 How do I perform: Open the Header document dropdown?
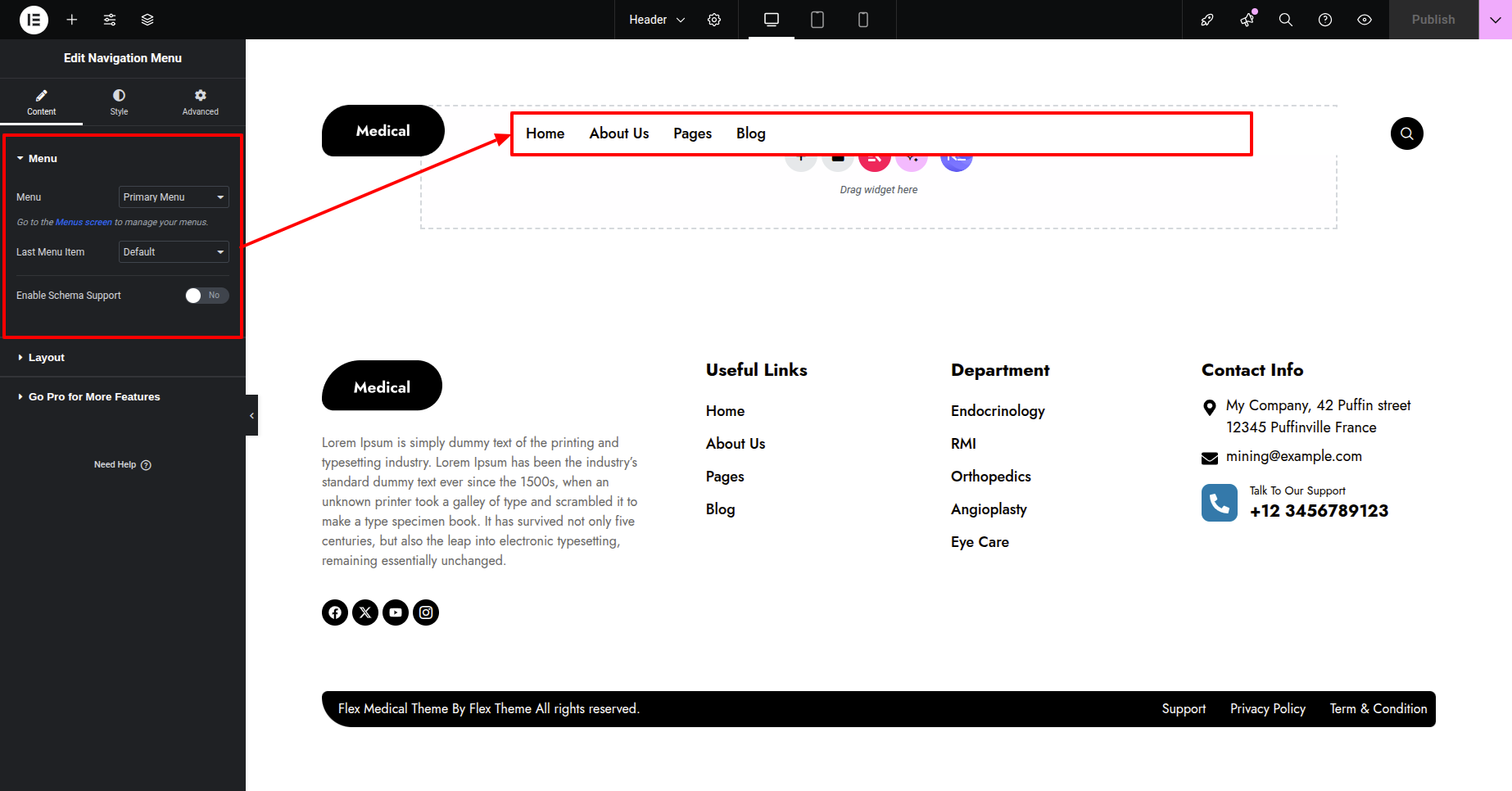pos(657,20)
